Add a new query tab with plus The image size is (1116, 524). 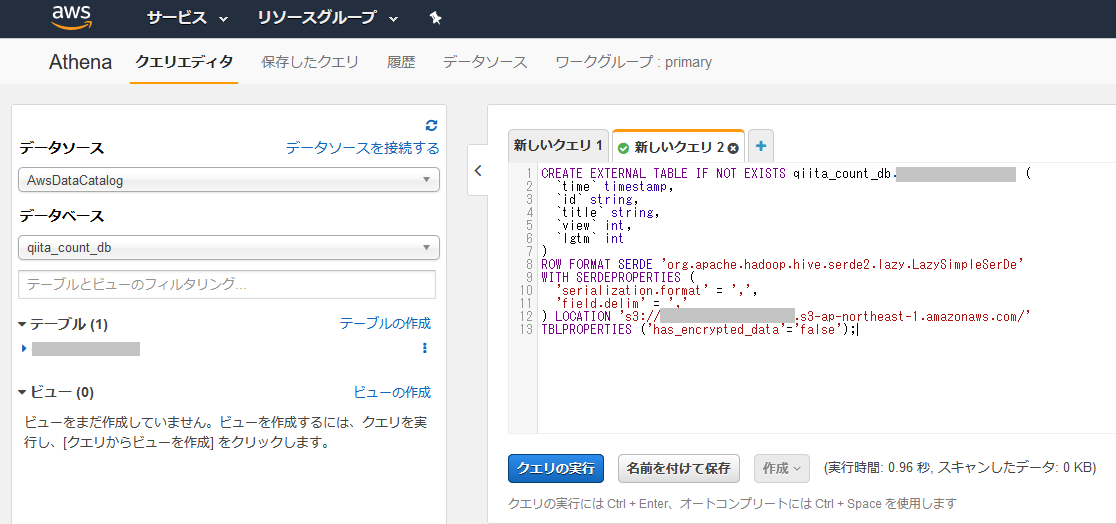[761, 146]
